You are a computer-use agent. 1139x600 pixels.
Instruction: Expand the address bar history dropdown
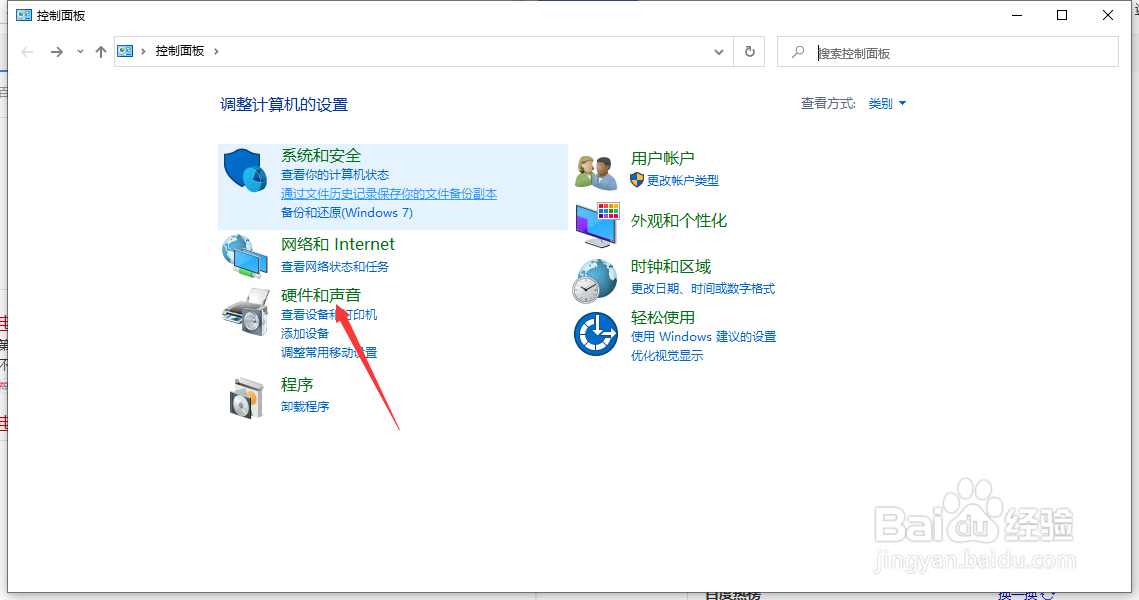coord(718,51)
